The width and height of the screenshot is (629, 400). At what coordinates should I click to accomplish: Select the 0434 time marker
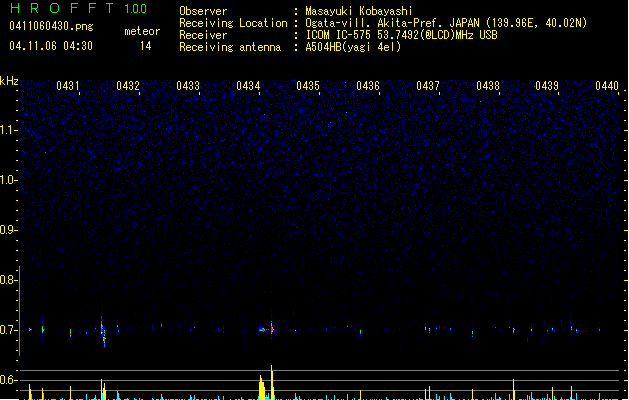[x=248, y=87]
